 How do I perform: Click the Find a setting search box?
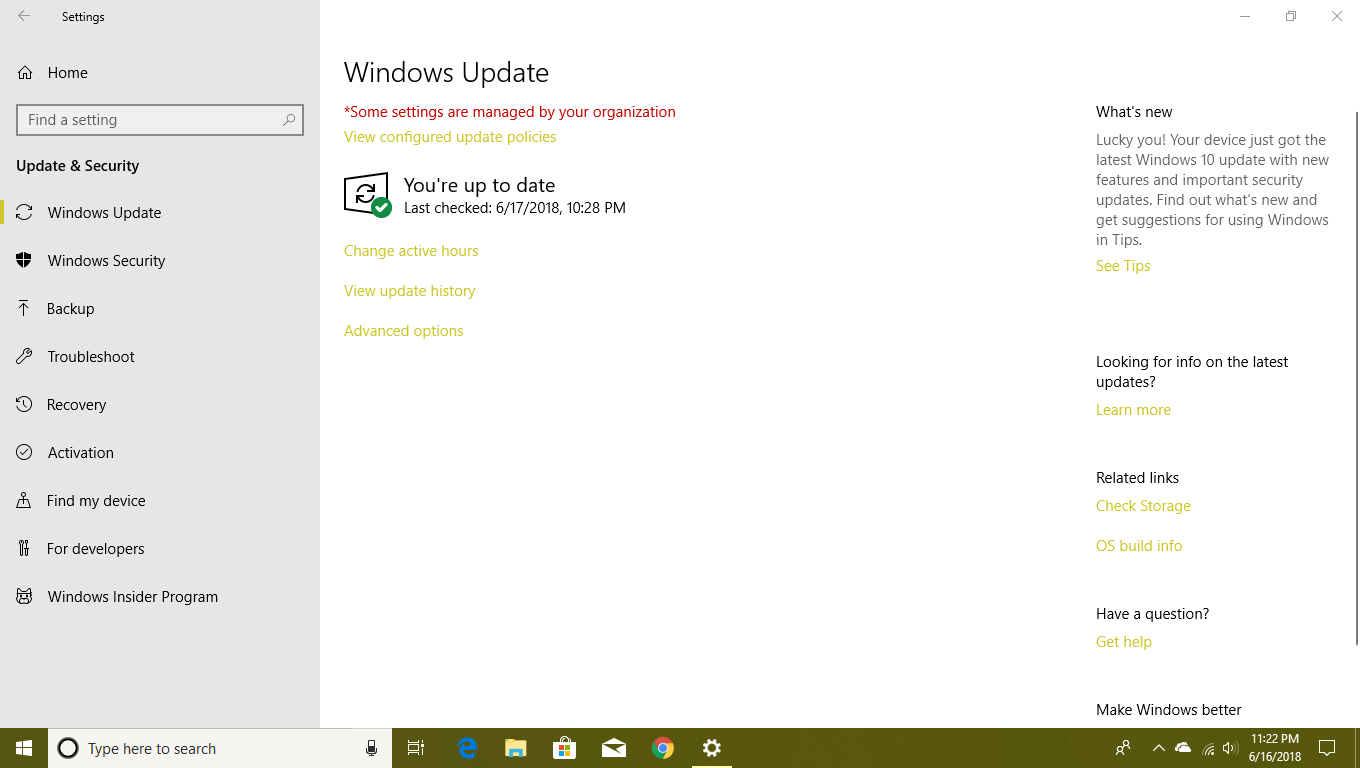tap(160, 119)
